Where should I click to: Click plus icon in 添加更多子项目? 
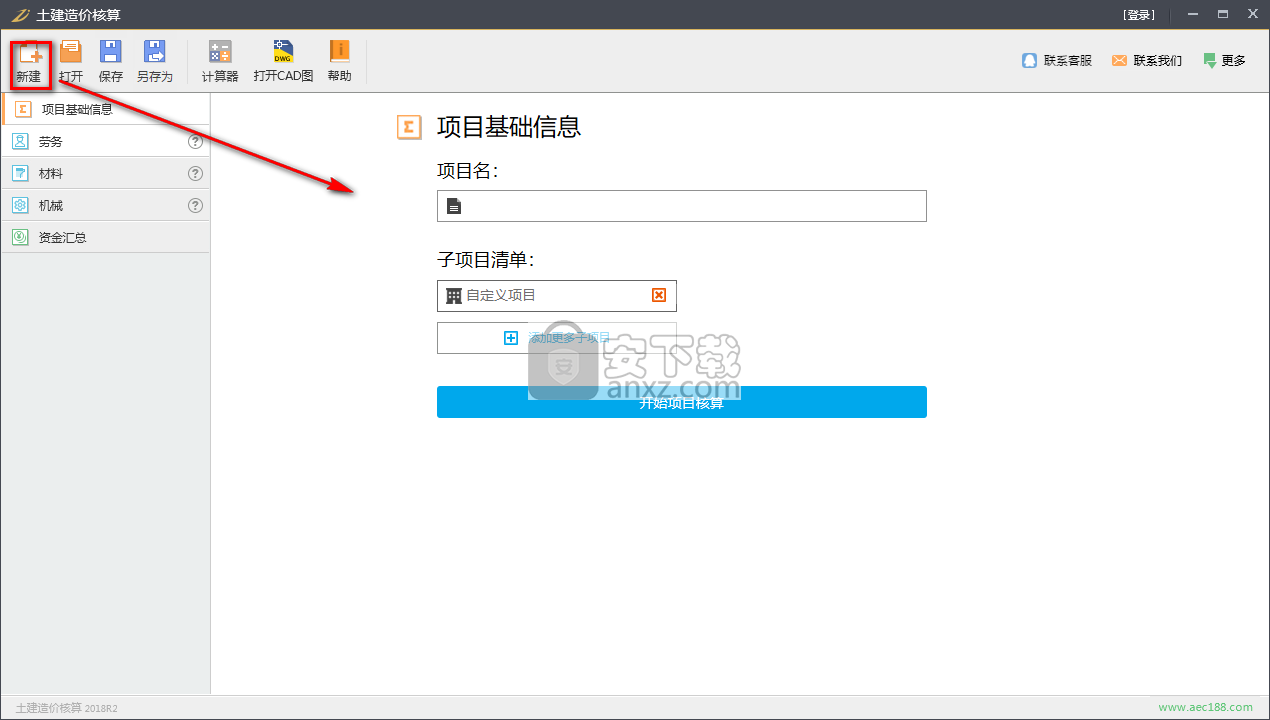pos(511,338)
